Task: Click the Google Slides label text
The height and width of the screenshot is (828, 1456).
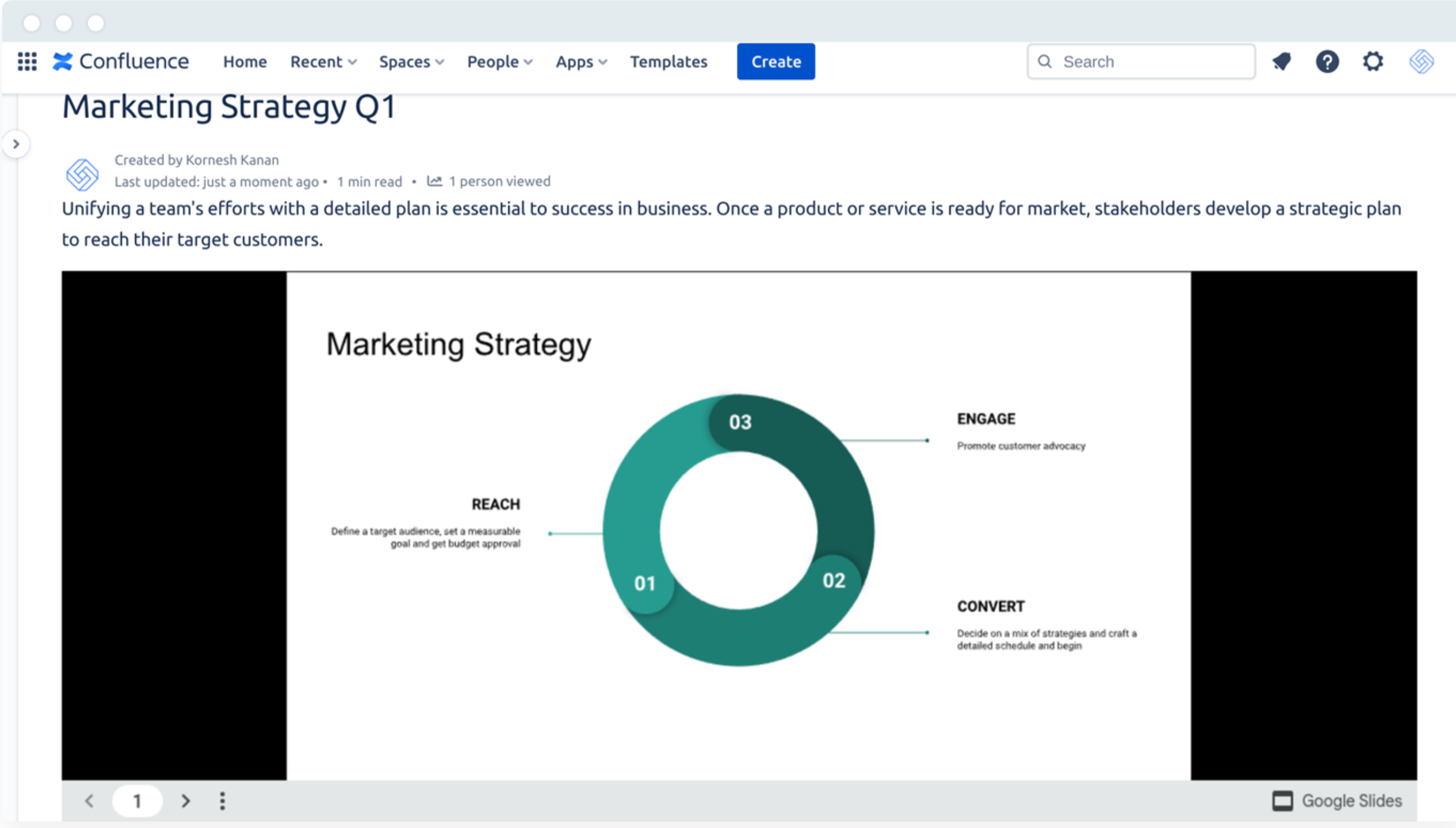Action: coord(1352,800)
